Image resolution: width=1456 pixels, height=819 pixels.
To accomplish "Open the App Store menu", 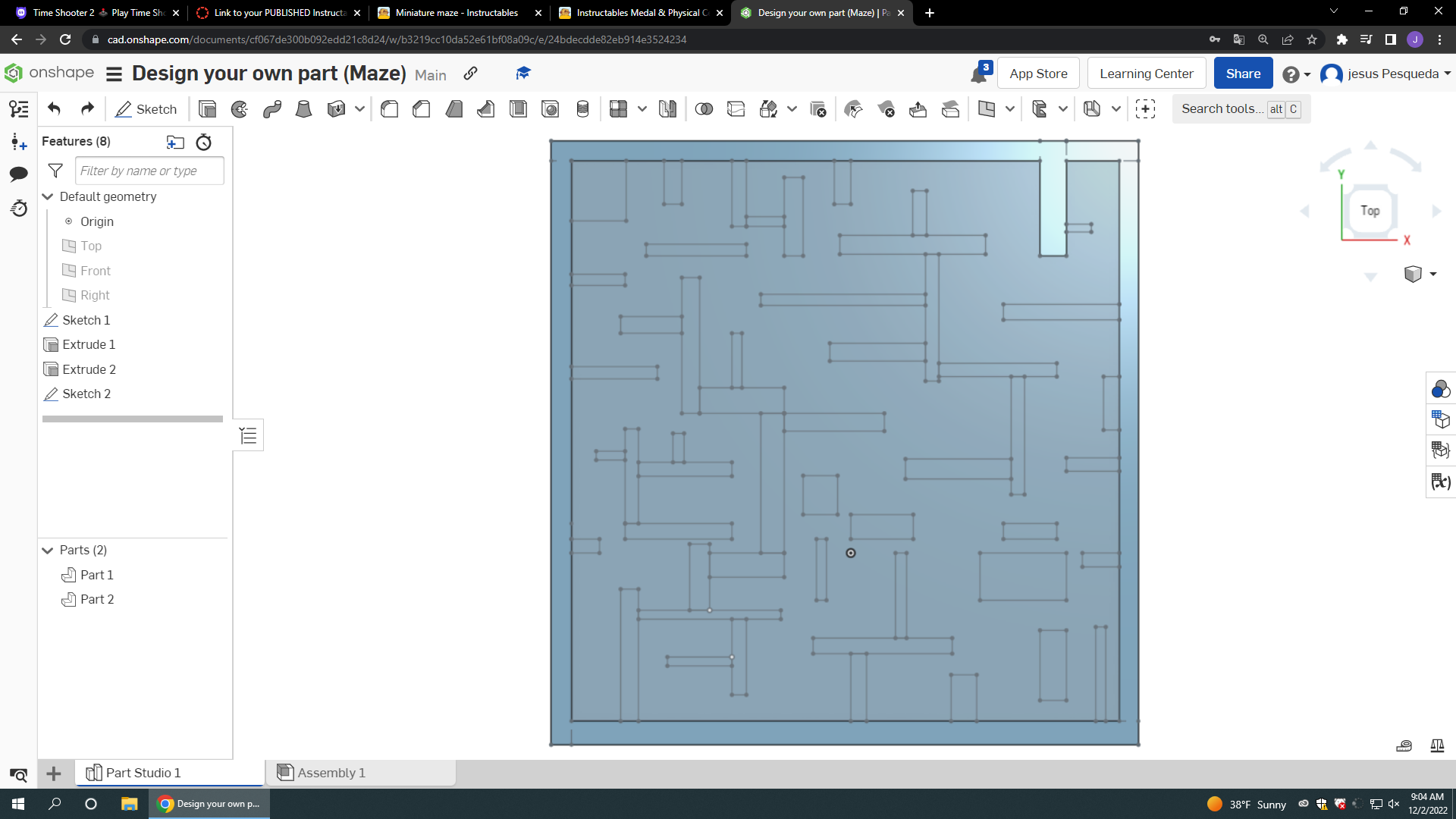I will 1040,73.
